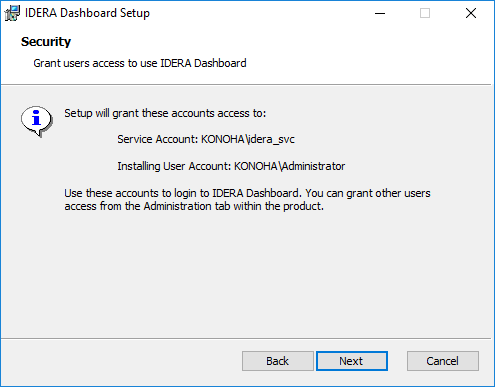Click the KONOHA\idera_svc account name

click(248, 139)
